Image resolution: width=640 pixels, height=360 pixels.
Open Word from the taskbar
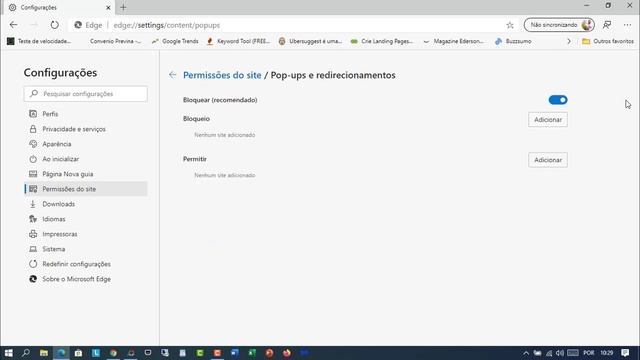235,353
